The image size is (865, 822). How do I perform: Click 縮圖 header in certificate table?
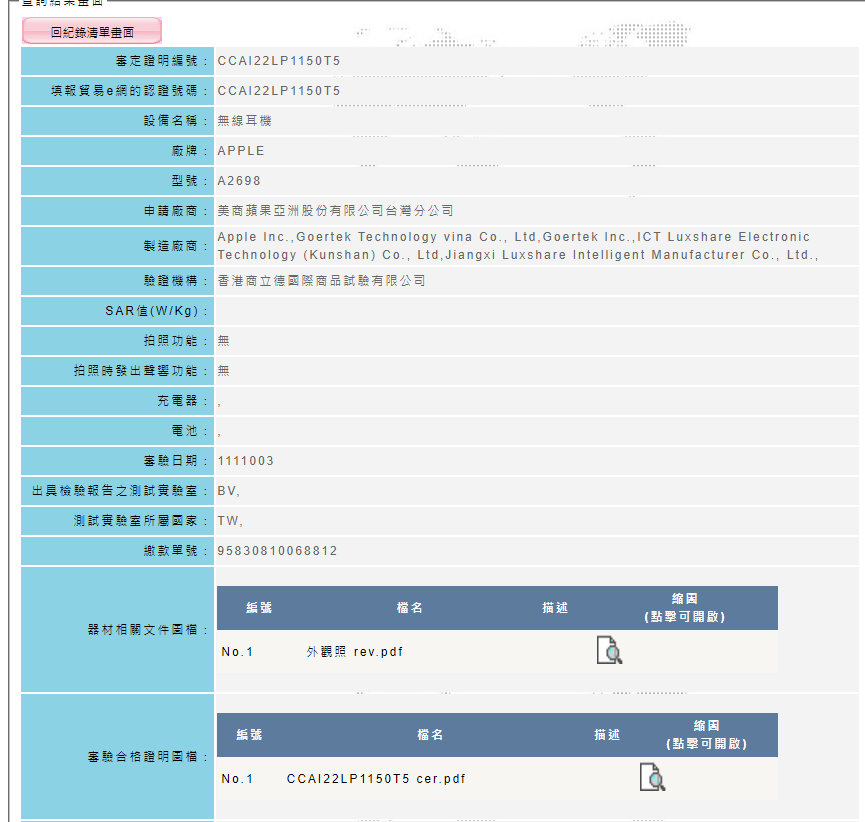pos(706,734)
